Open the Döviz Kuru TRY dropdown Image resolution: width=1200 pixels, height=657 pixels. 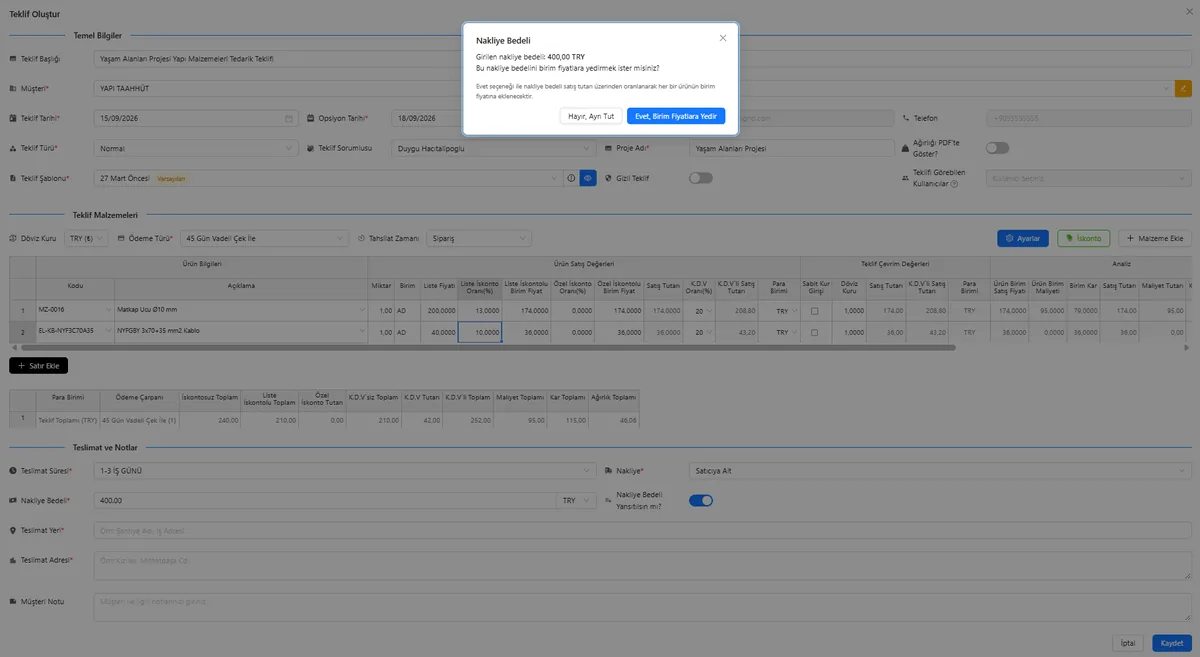point(86,238)
